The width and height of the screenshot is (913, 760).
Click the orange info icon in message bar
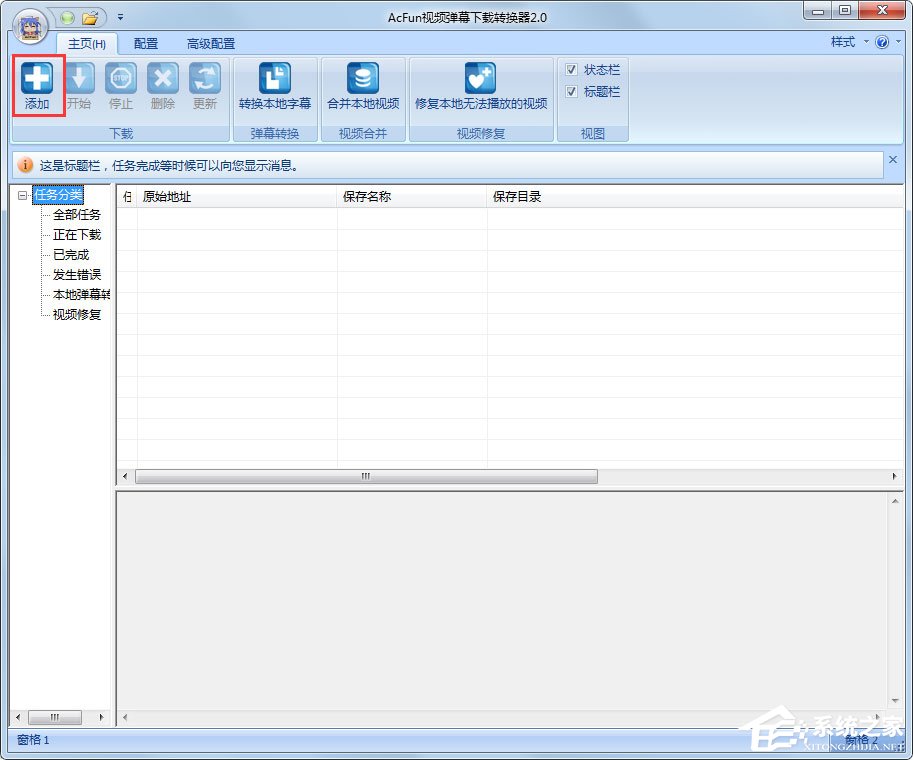point(25,165)
